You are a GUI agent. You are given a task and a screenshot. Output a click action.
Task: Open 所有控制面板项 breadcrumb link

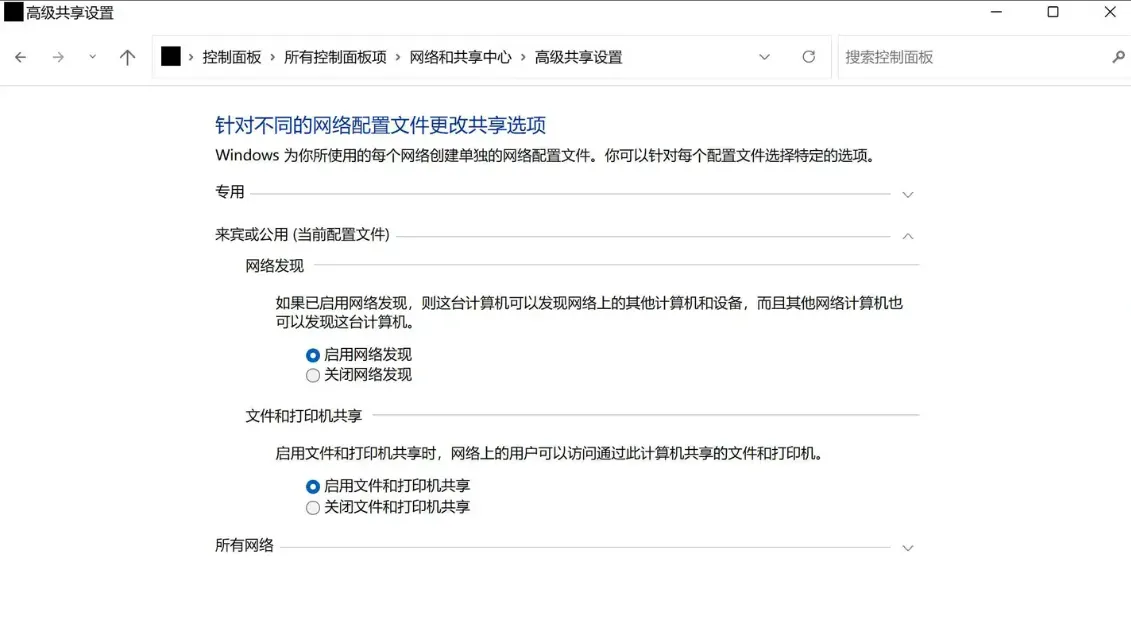pyautogui.click(x=335, y=57)
